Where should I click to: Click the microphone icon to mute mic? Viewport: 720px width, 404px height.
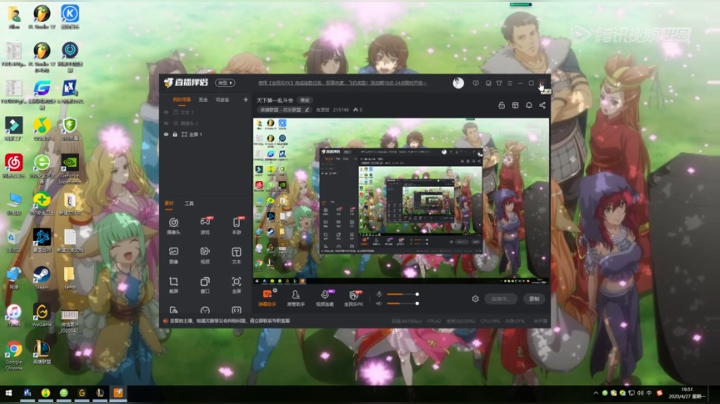click(379, 294)
